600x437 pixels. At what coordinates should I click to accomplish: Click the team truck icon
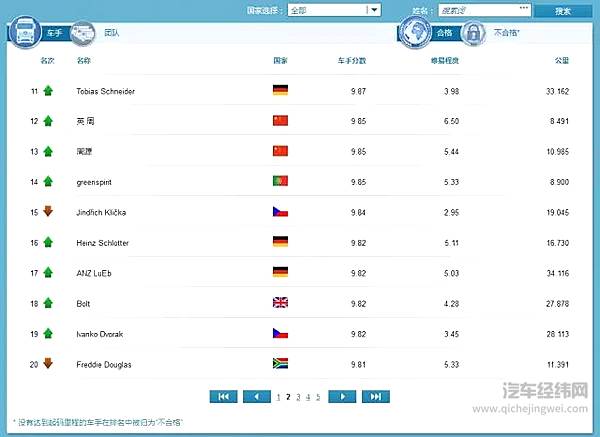[x=84, y=32]
